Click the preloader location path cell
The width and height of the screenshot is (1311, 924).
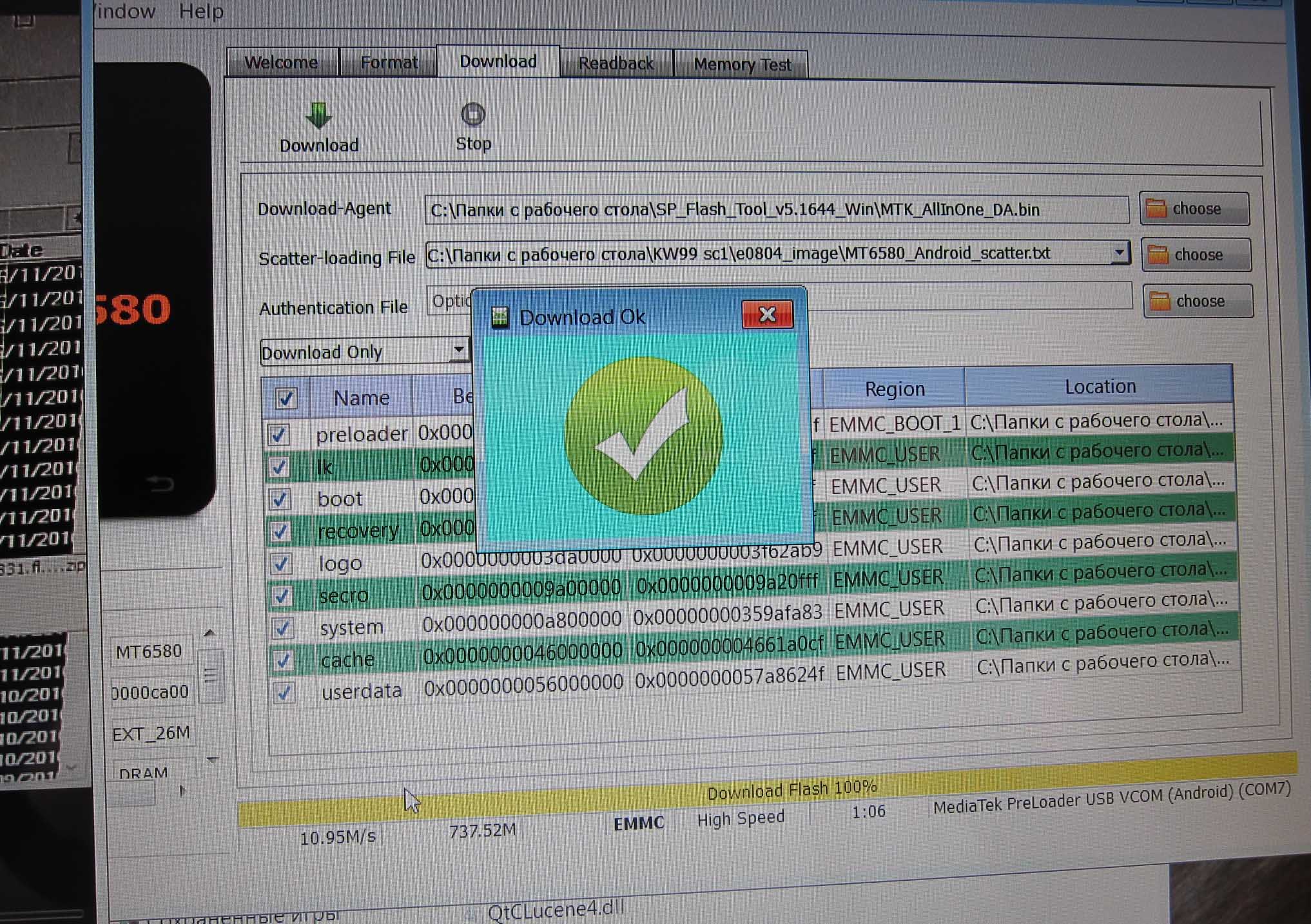pyautogui.click(x=1098, y=421)
